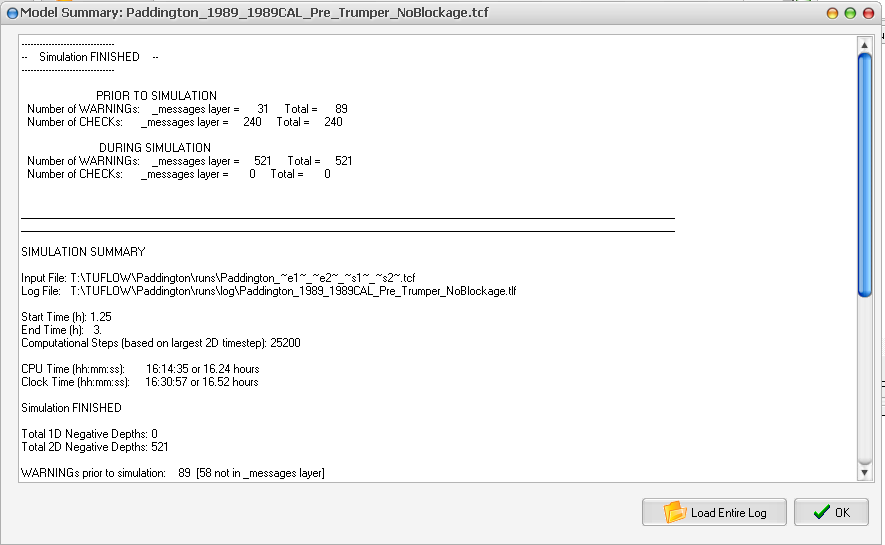Click the DURING SIMULATION heading

coord(155,148)
